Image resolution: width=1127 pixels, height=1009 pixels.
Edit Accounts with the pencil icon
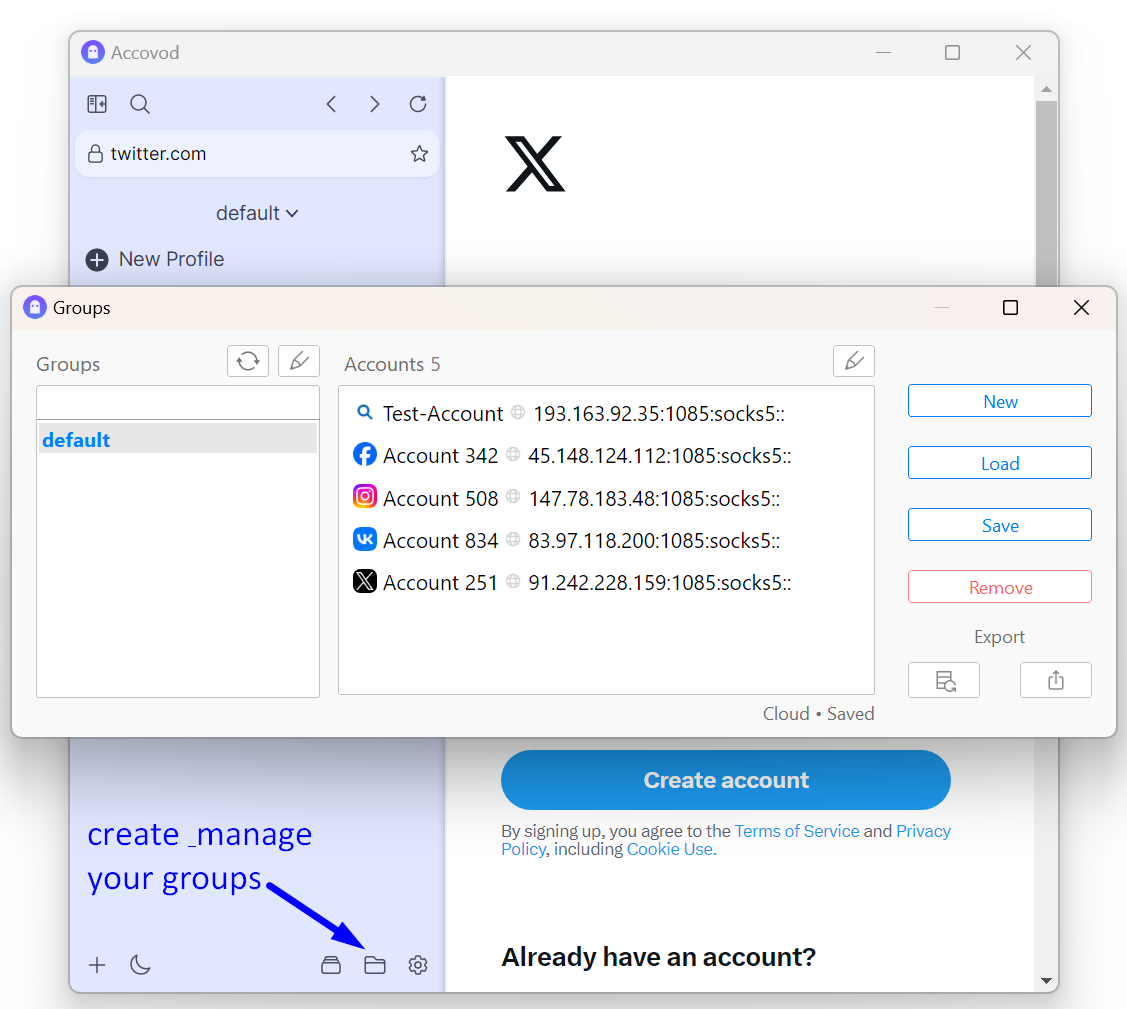pos(853,361)
